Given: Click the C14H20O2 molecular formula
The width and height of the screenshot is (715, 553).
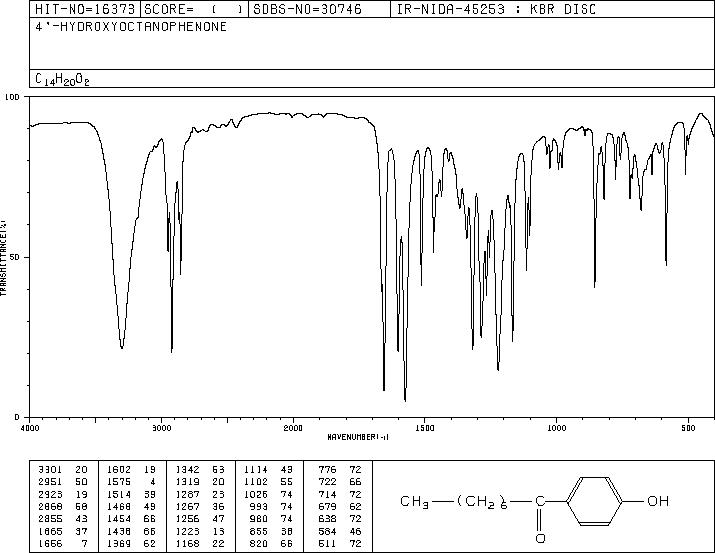Looking at the screenshot, I should pos(62,79).
